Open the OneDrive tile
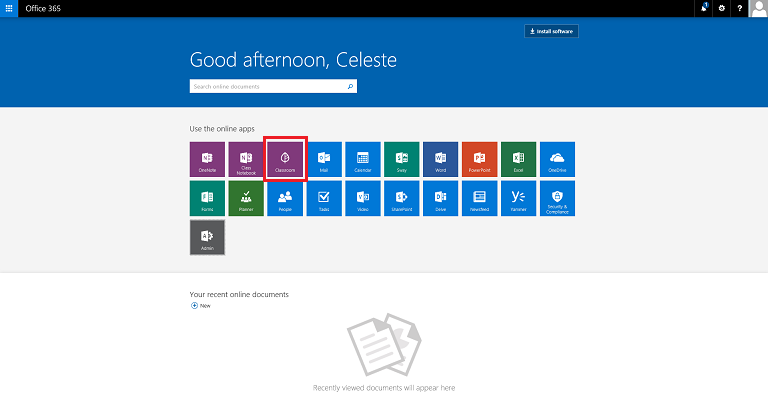The image size is (768, 404). [x=557, y=159]
